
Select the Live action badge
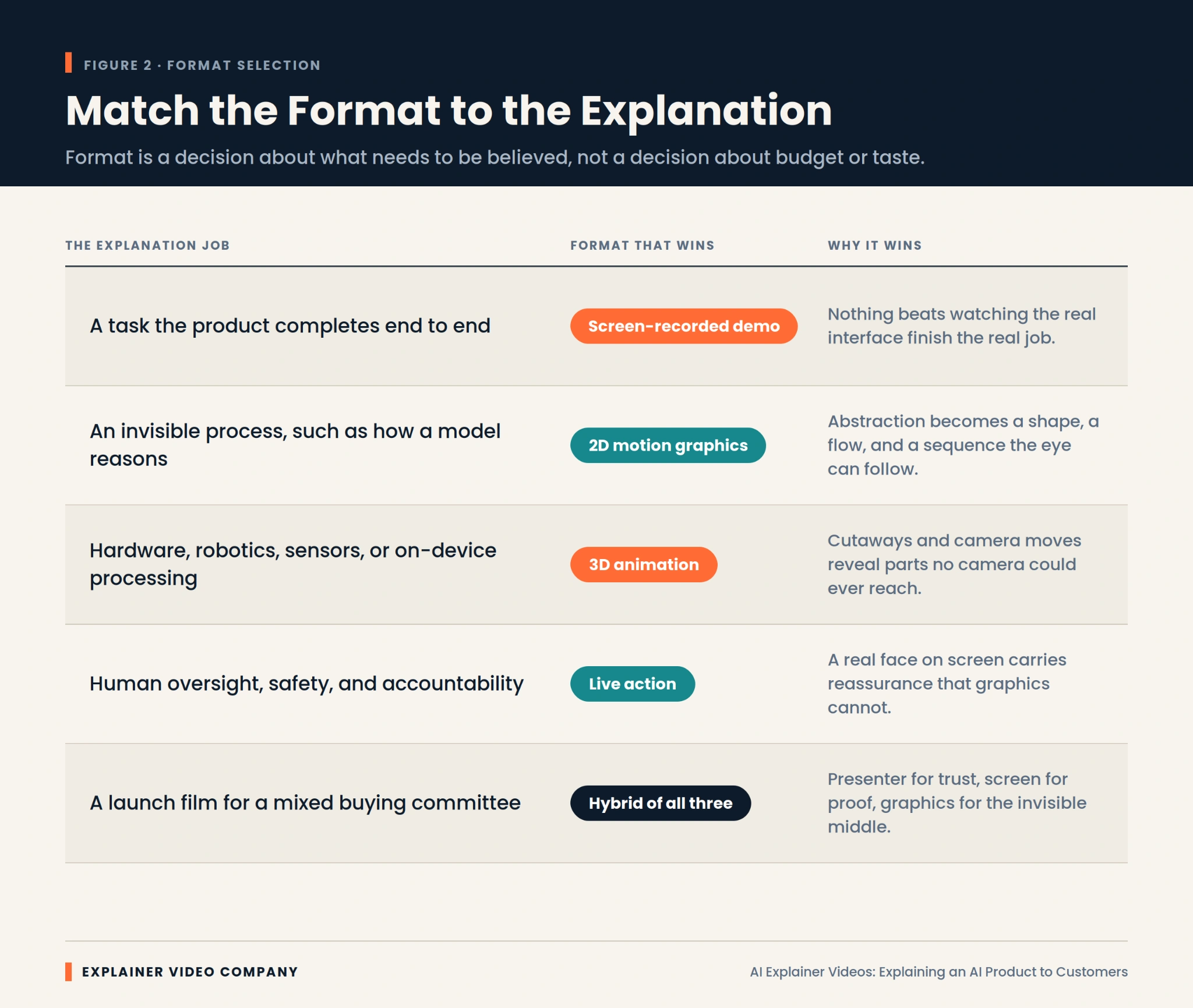click(632, 684)
